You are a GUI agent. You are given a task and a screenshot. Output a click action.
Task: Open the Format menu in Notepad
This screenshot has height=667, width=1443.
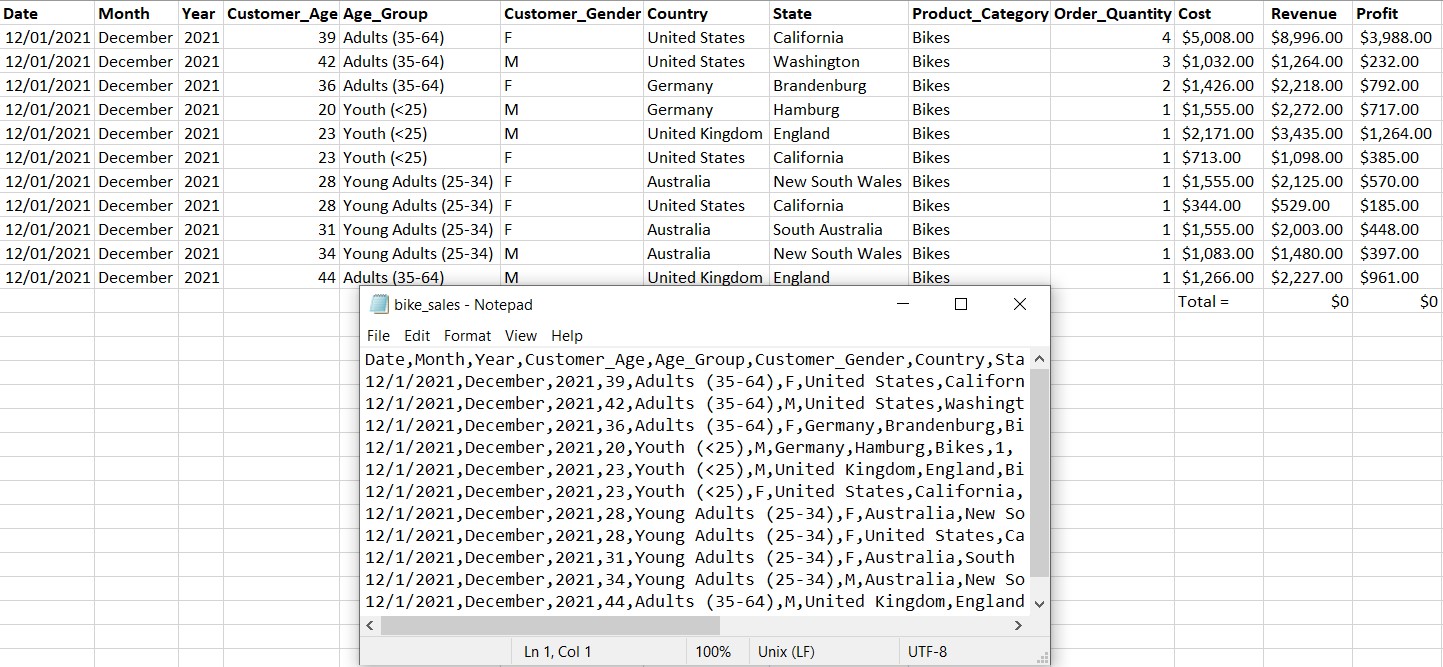click(x=467, y=336)
